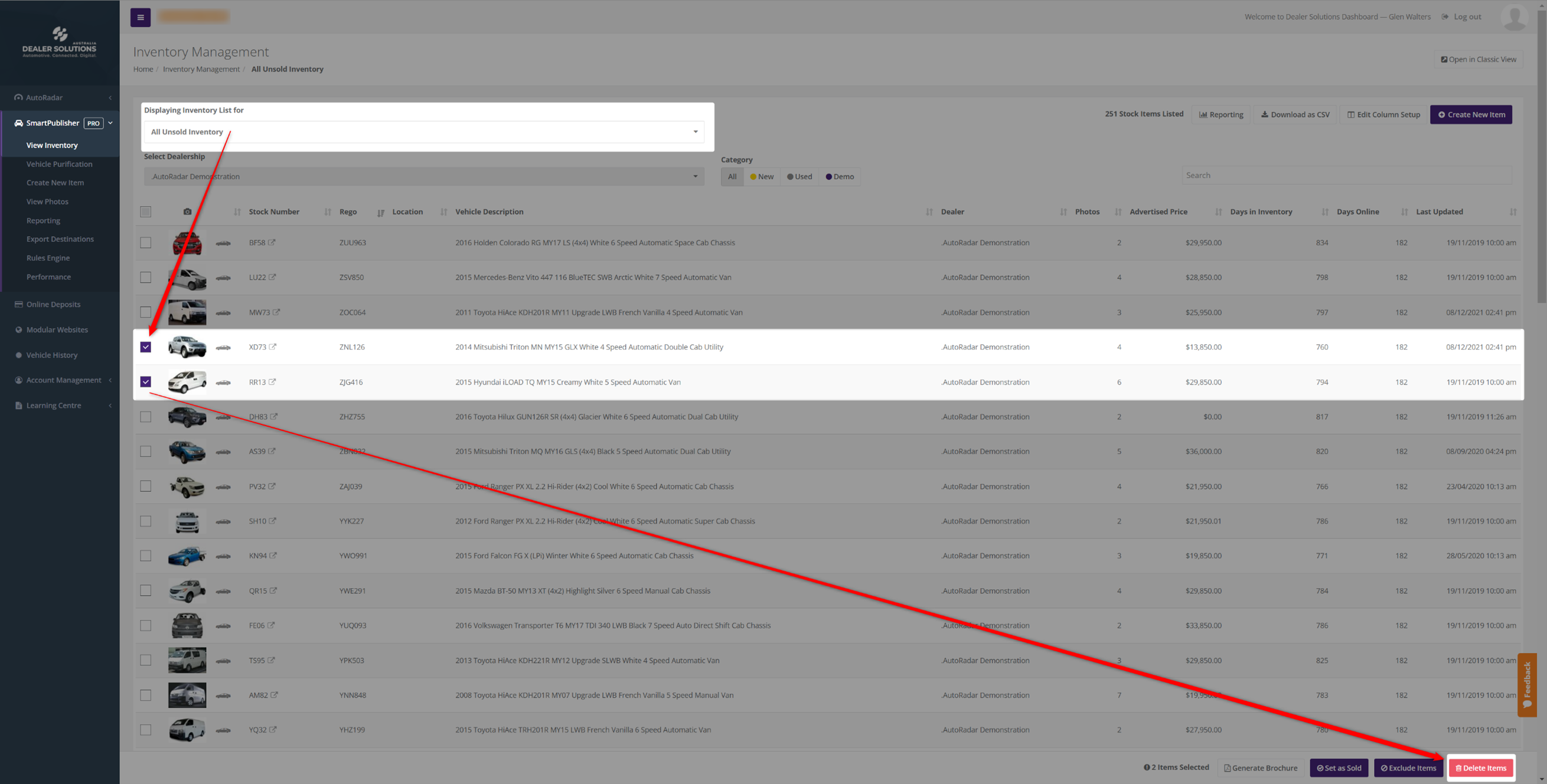Check the AS39 row checkbox
This screenshot has height=784, width=1547.
145,452
